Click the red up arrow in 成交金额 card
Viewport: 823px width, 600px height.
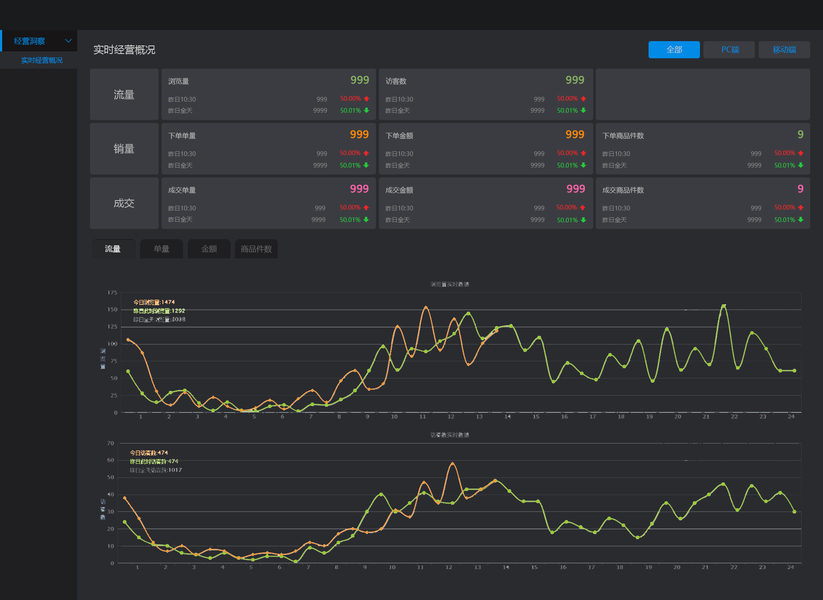coord(583,207)
